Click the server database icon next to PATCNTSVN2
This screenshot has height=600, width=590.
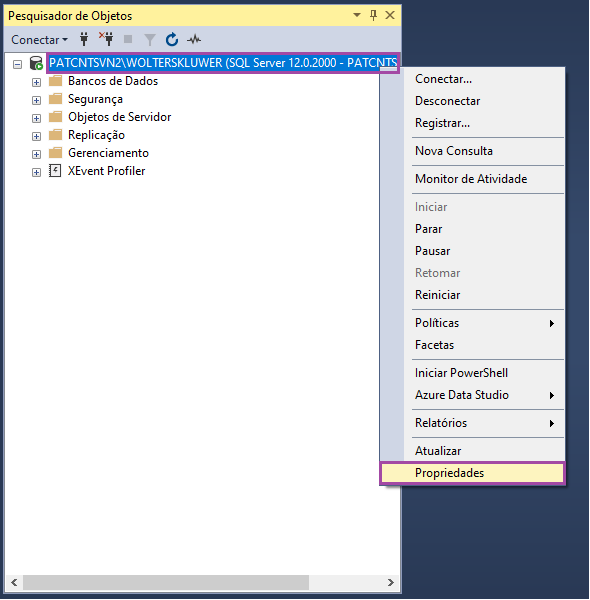(x=36, y=63)
